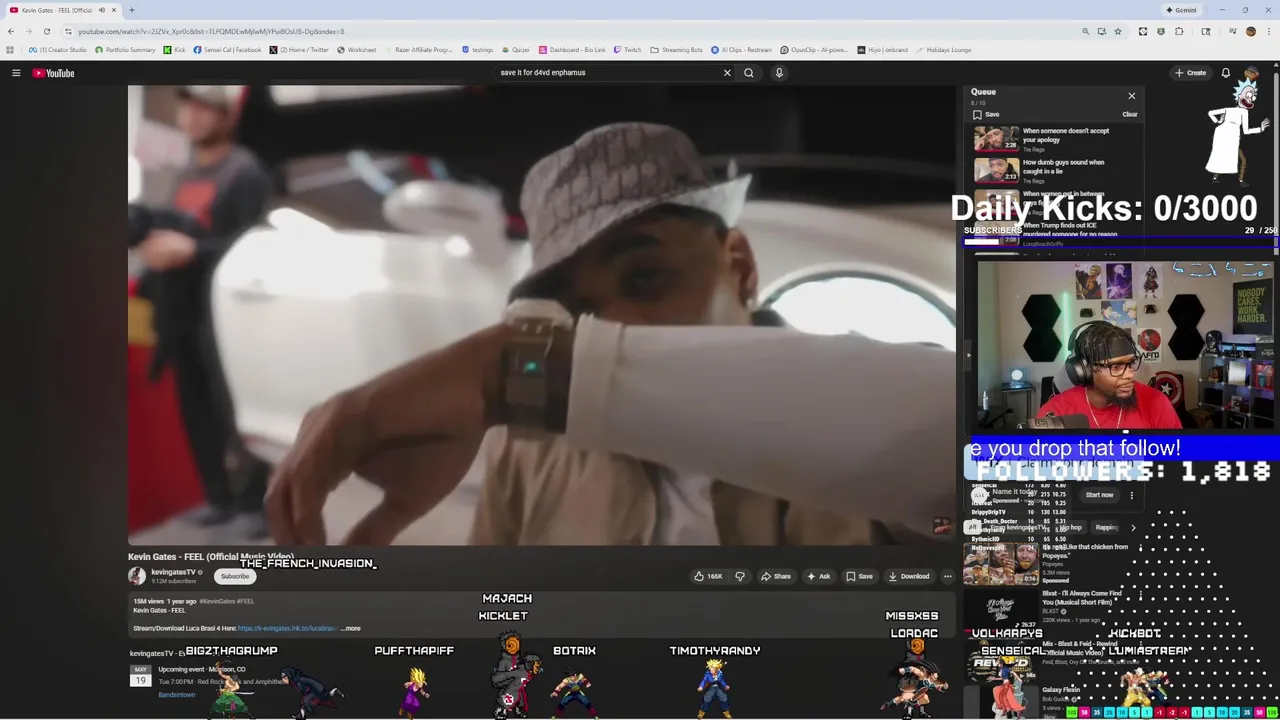Subscribe to kevingatesTV channel

coord(235,576)
